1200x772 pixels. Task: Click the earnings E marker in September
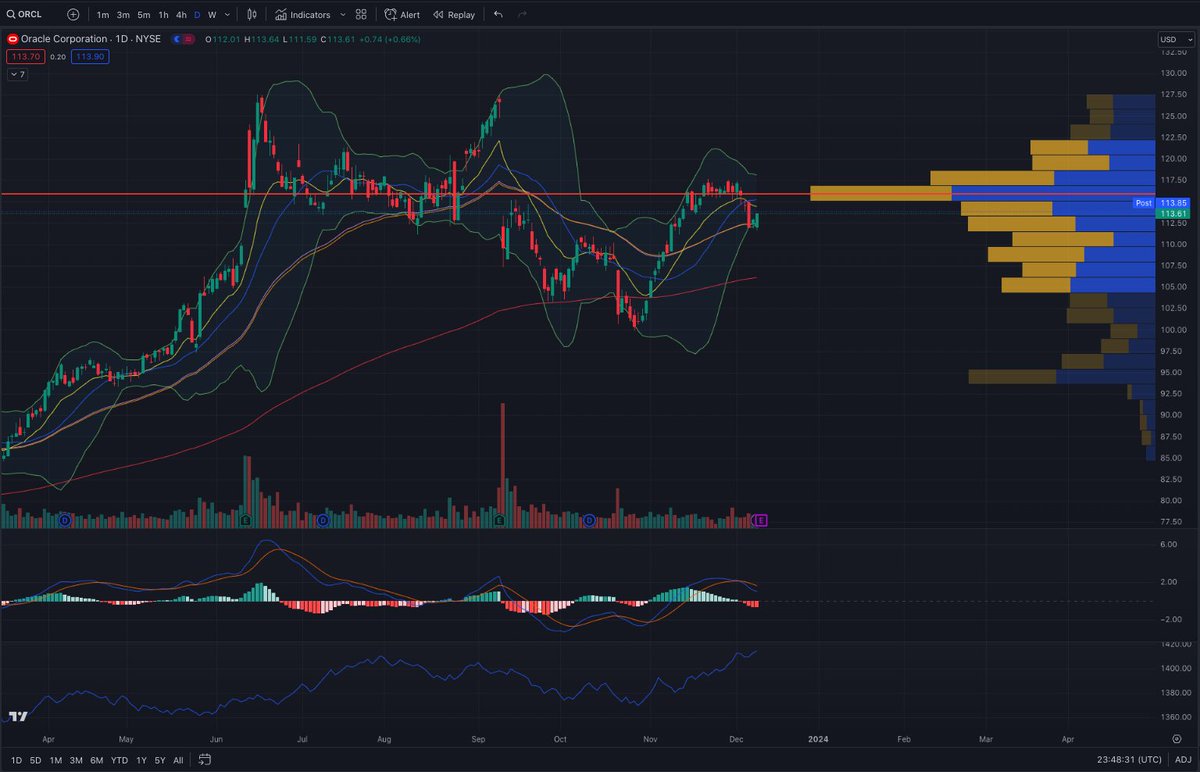498,520
